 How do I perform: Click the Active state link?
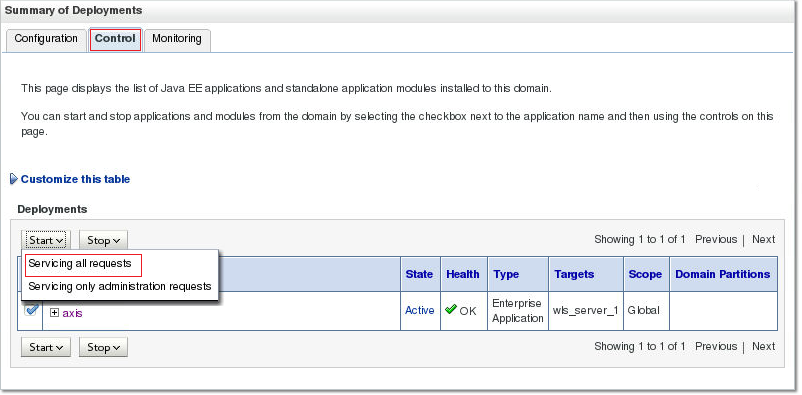tap(419, 310)
